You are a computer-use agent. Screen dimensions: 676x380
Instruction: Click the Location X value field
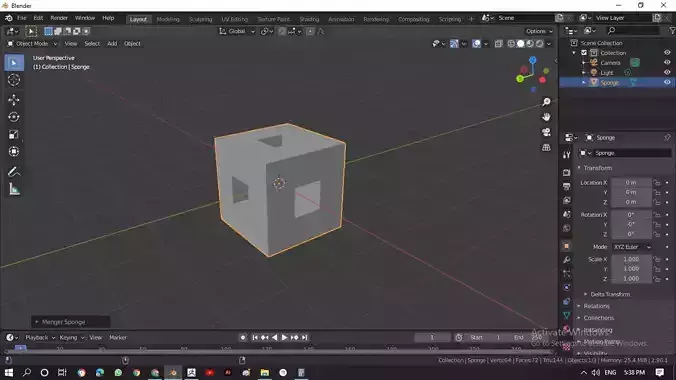point(631,182)
